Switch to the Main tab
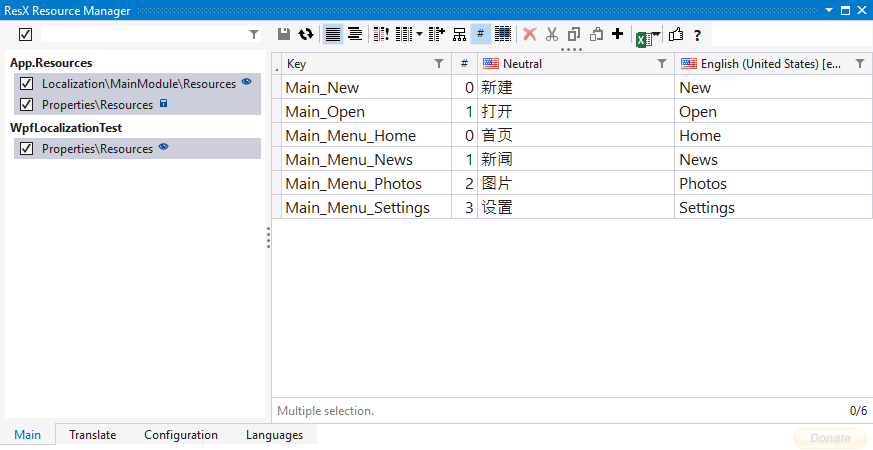 click(x=28, y=435)
